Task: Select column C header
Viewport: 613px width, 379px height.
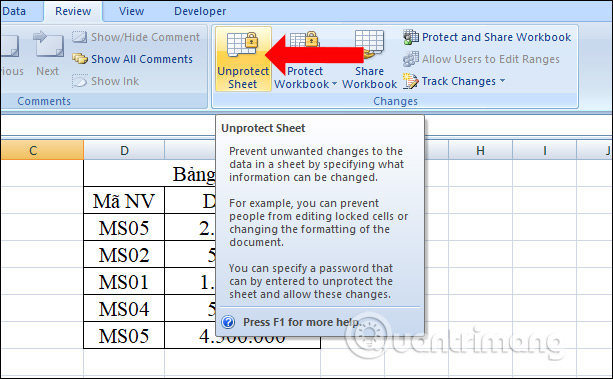Action: pos(42,150)
